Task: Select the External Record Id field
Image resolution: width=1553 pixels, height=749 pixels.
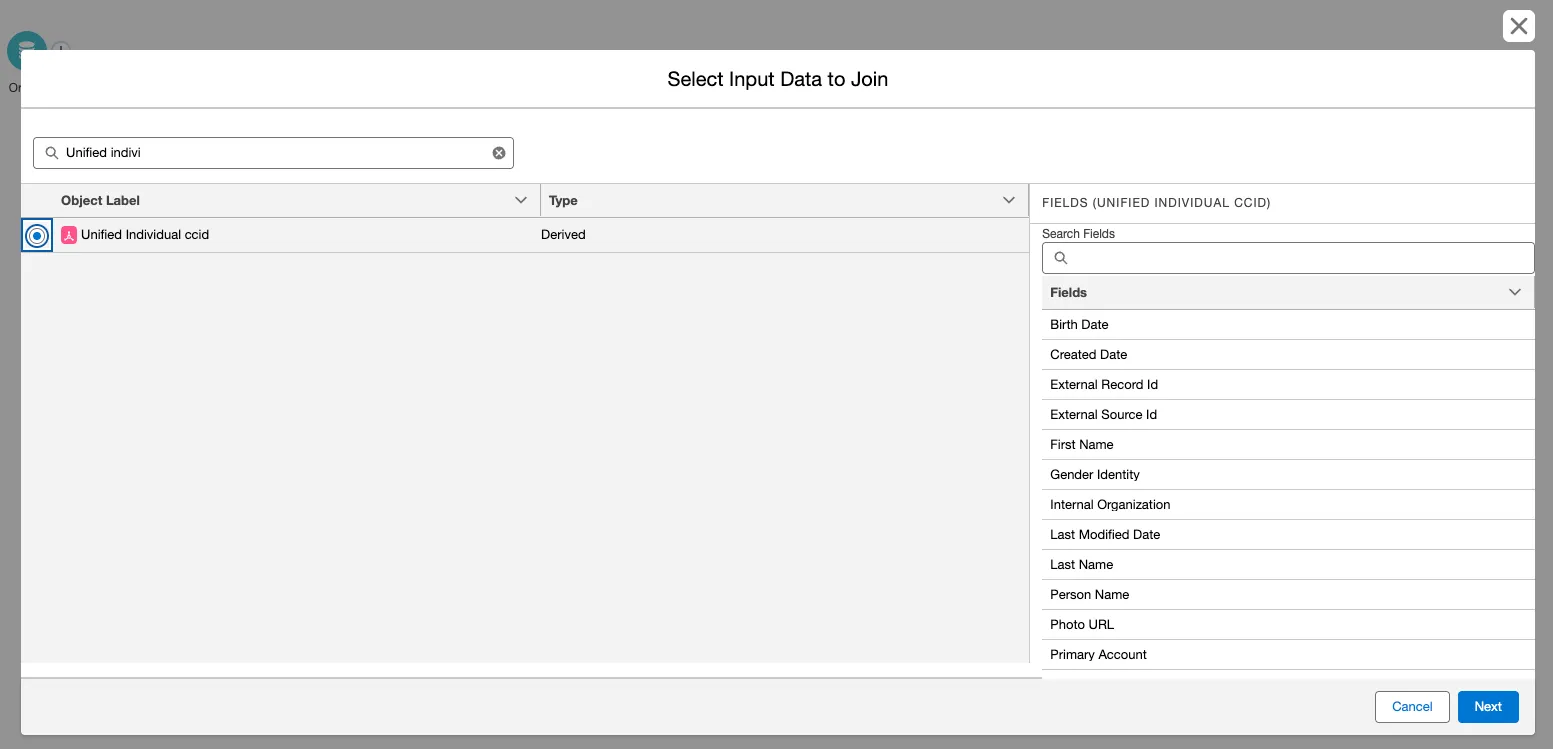Action: (1103, 385)
